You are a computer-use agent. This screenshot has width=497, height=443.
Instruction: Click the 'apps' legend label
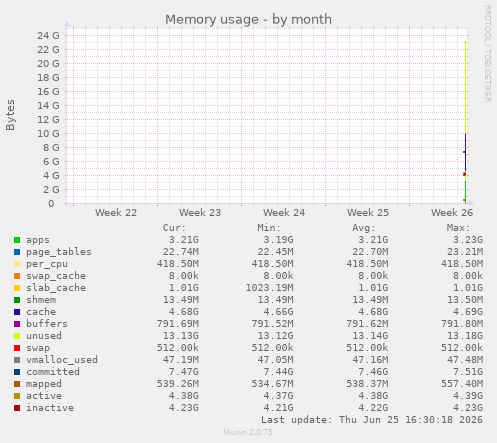pyautogui.click(x=38, y=240)
